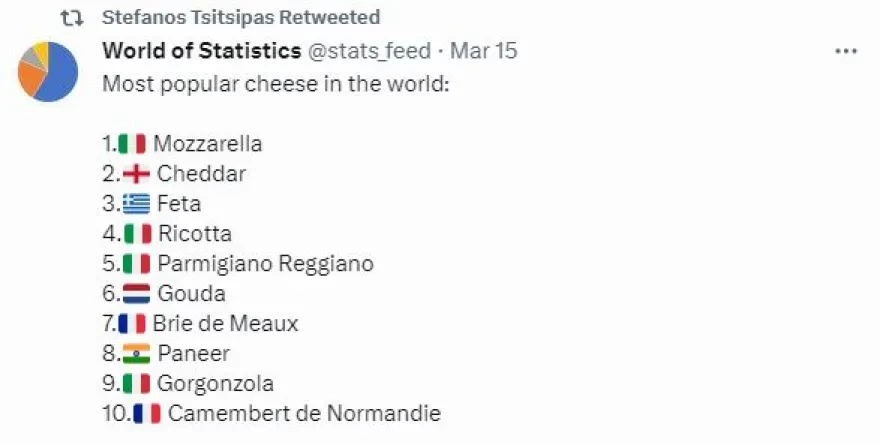
Task: Open the World of Statistics pie chart avatar
Action: tap(47, 71)
